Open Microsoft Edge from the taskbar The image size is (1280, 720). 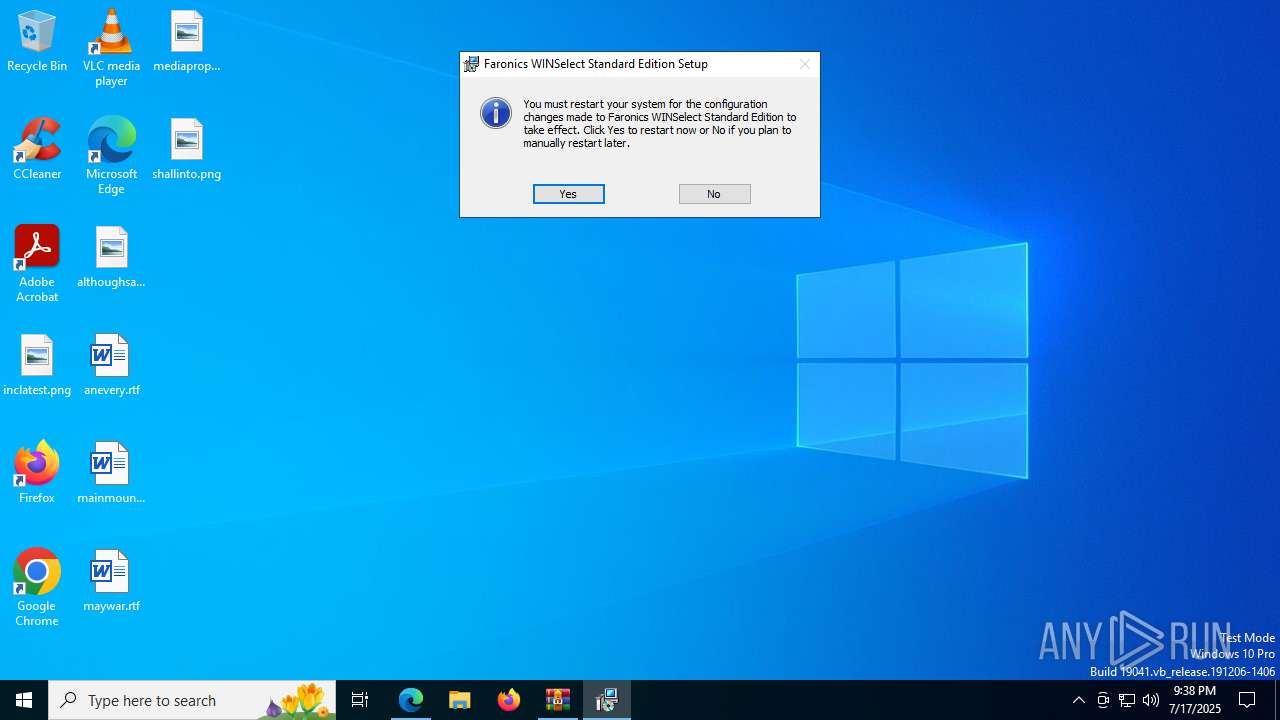pyautogui.click(x=411, y=700)
